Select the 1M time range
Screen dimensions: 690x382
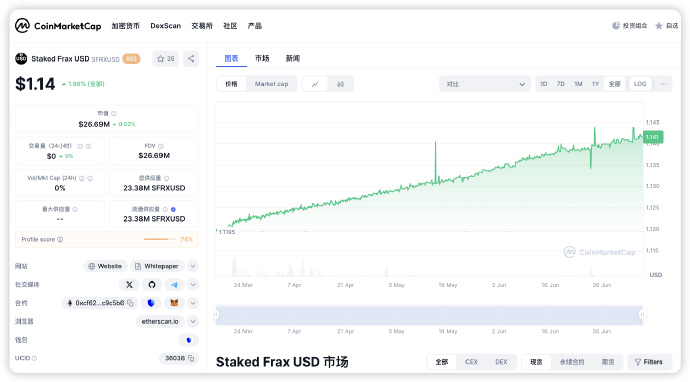pos(578,84)
